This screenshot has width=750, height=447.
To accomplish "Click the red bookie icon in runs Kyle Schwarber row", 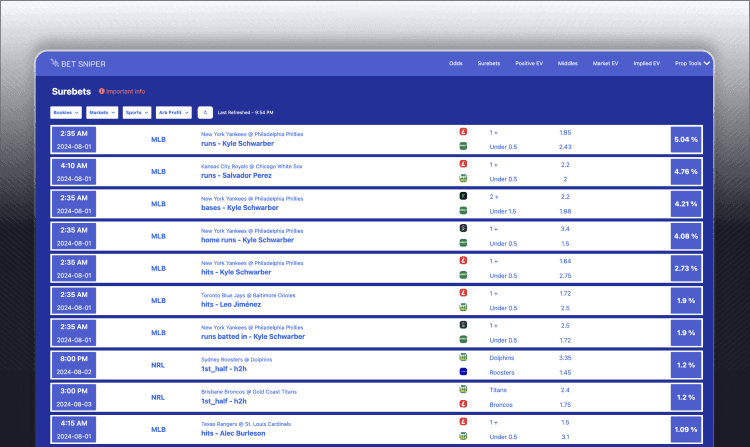I will click(x=463, y=131).
